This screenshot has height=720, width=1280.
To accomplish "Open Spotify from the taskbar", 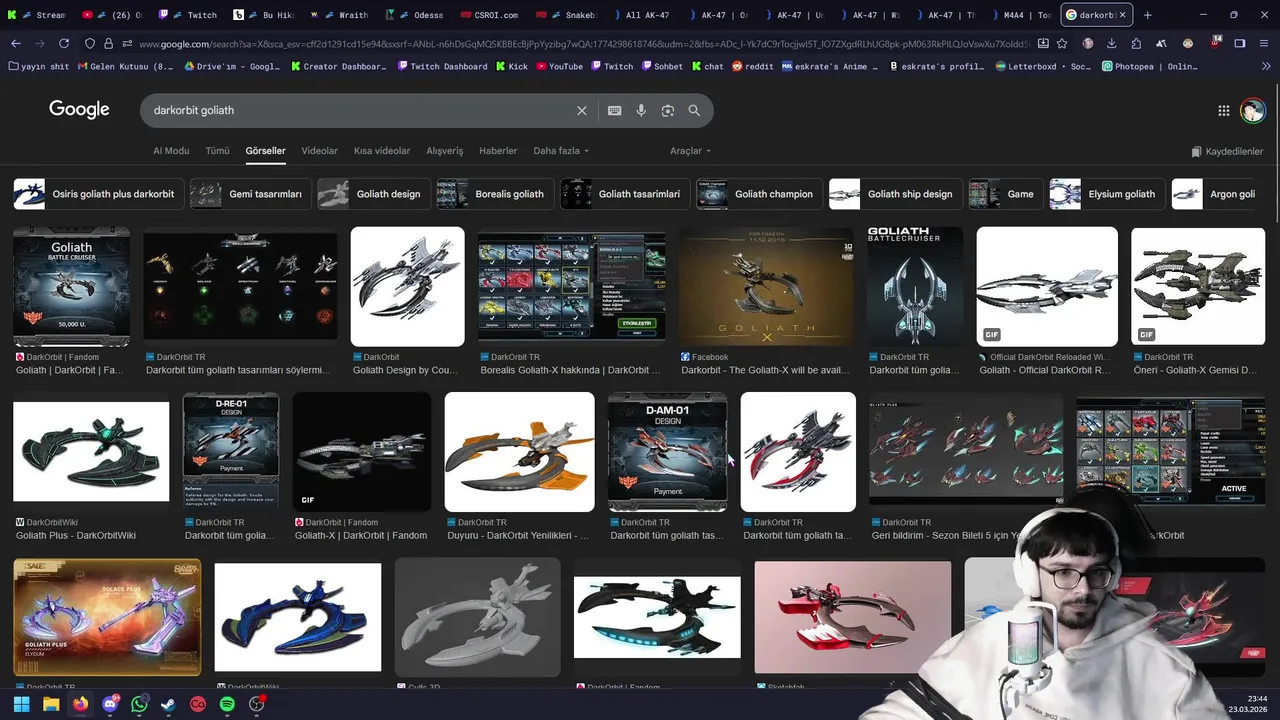I will coord(227,704).
